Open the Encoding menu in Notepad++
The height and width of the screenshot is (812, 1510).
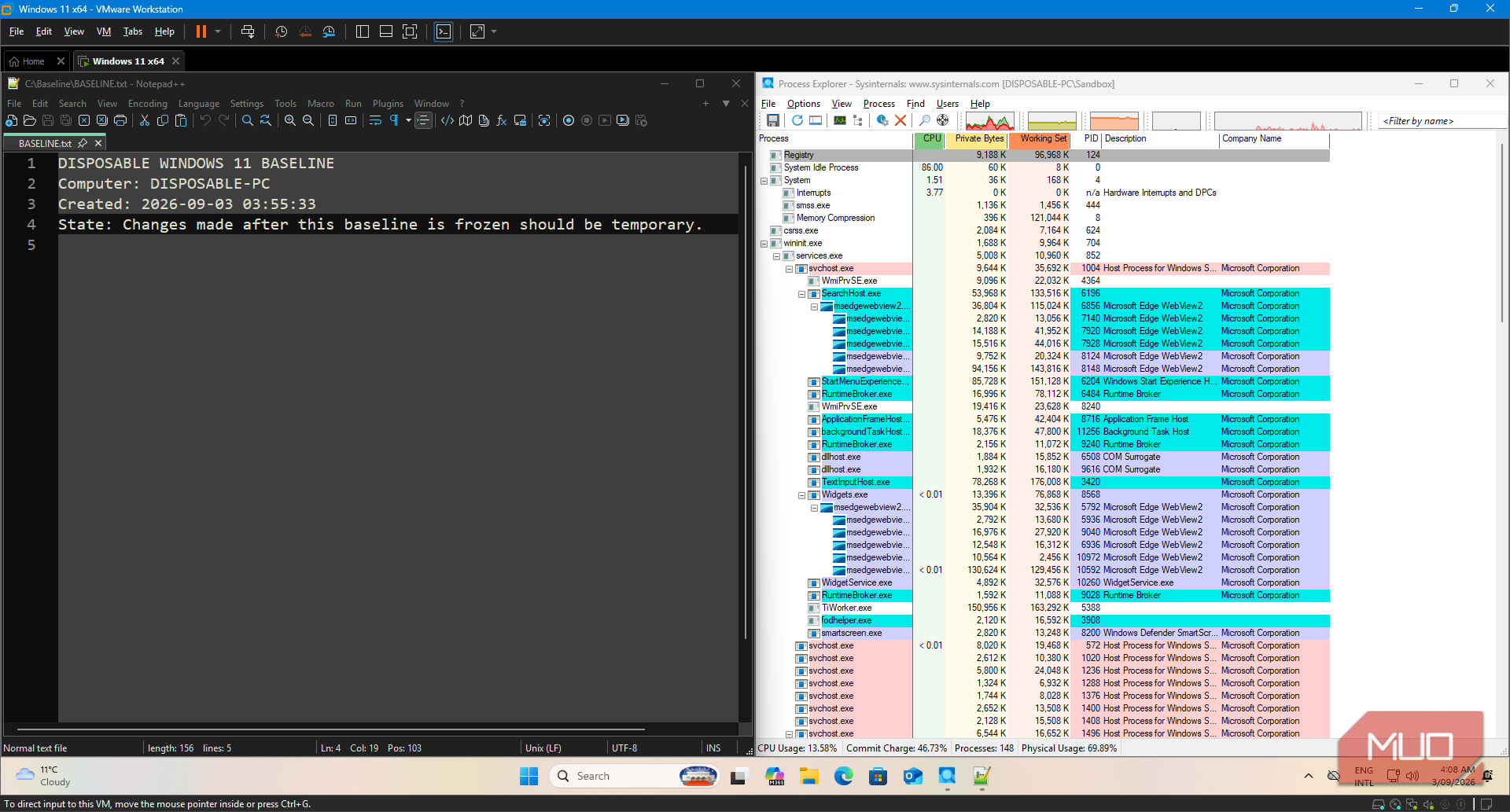148,104
